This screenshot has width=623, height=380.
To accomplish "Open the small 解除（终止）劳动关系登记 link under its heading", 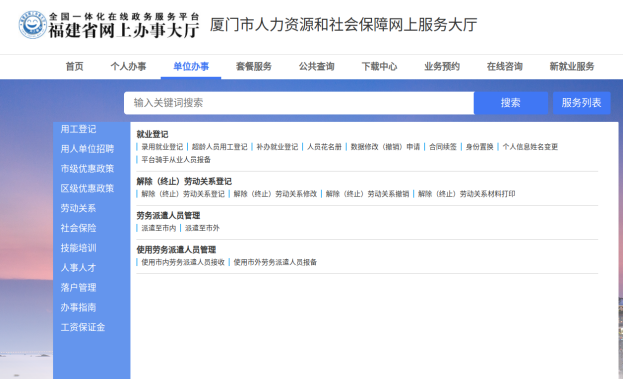I will [x=183, y=194].
